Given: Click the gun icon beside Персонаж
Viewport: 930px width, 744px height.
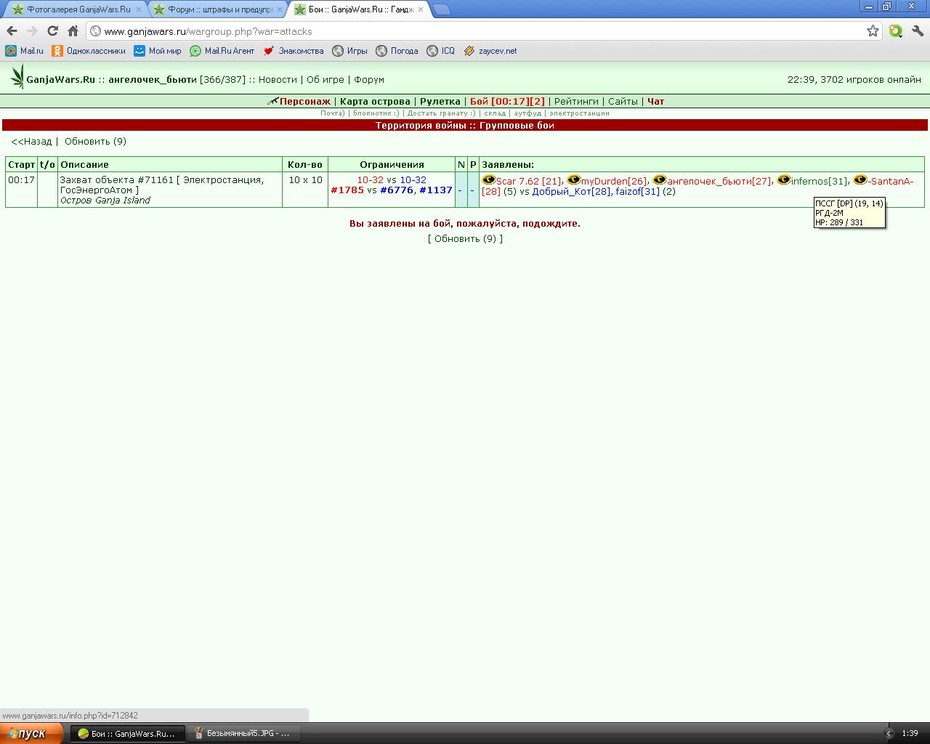Looking at the screenshot, I should (272, 101).
